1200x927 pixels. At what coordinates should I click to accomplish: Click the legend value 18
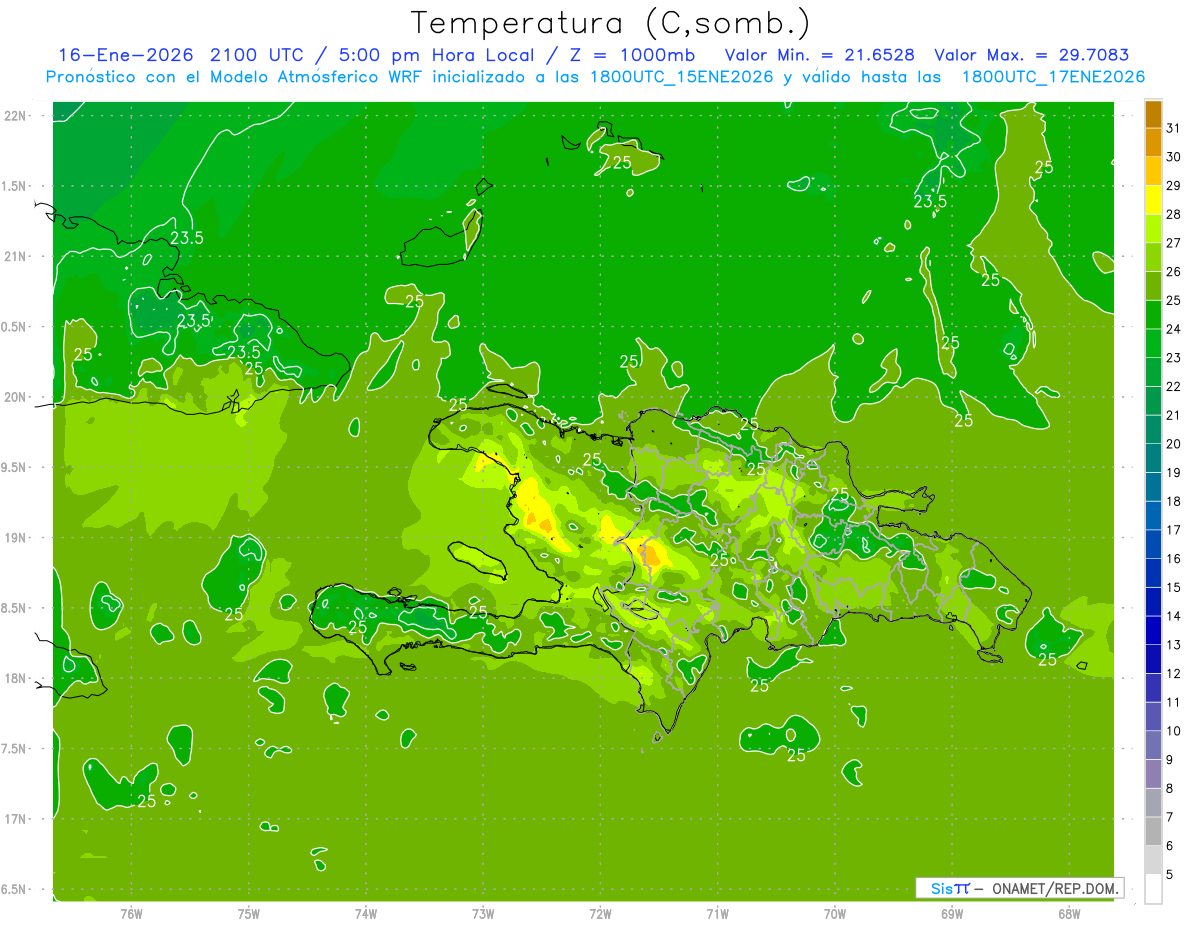(x=1174, y=501)
